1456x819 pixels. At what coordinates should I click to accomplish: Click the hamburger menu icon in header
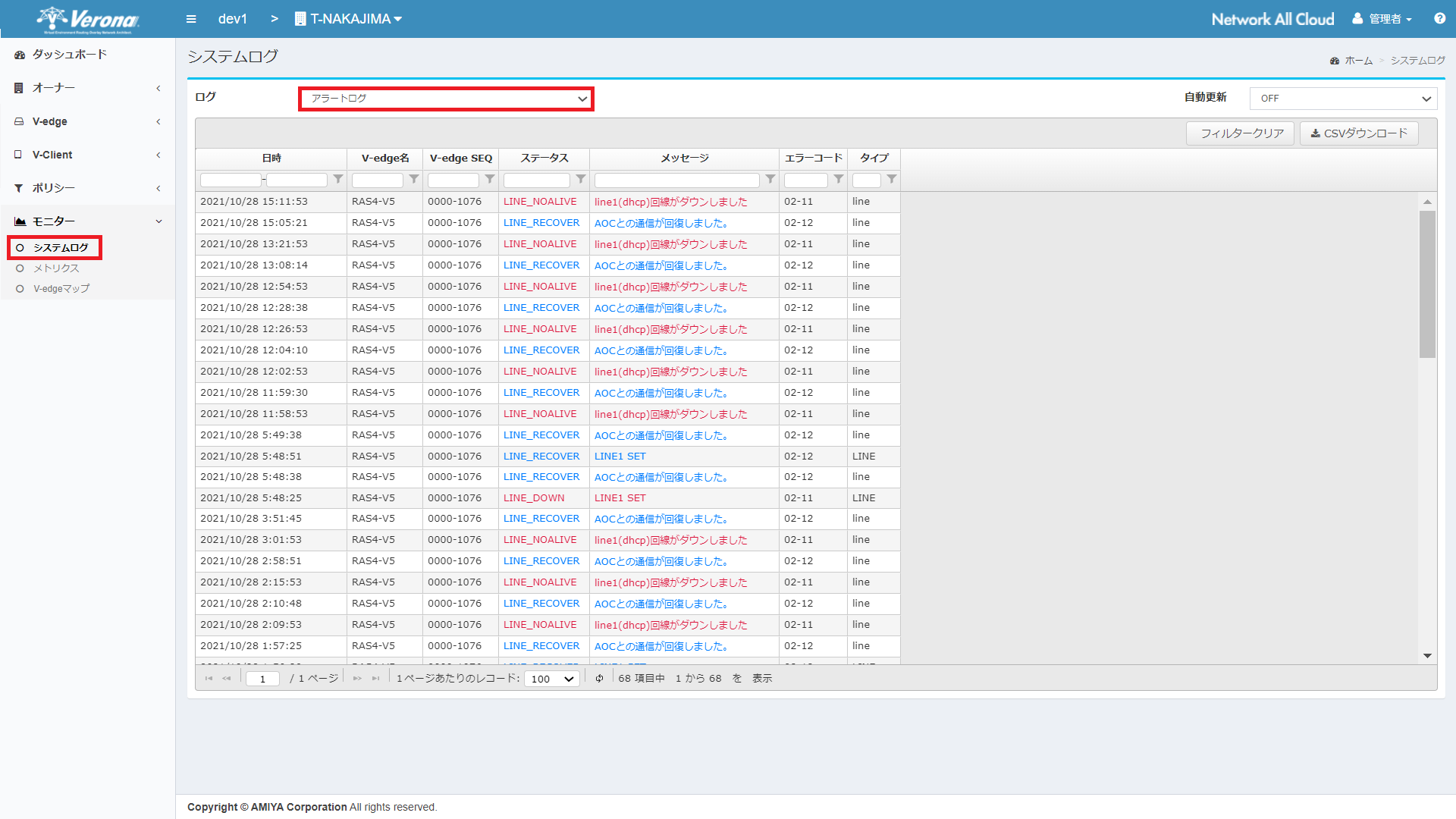pyautogui.click(x=191, y=19)
